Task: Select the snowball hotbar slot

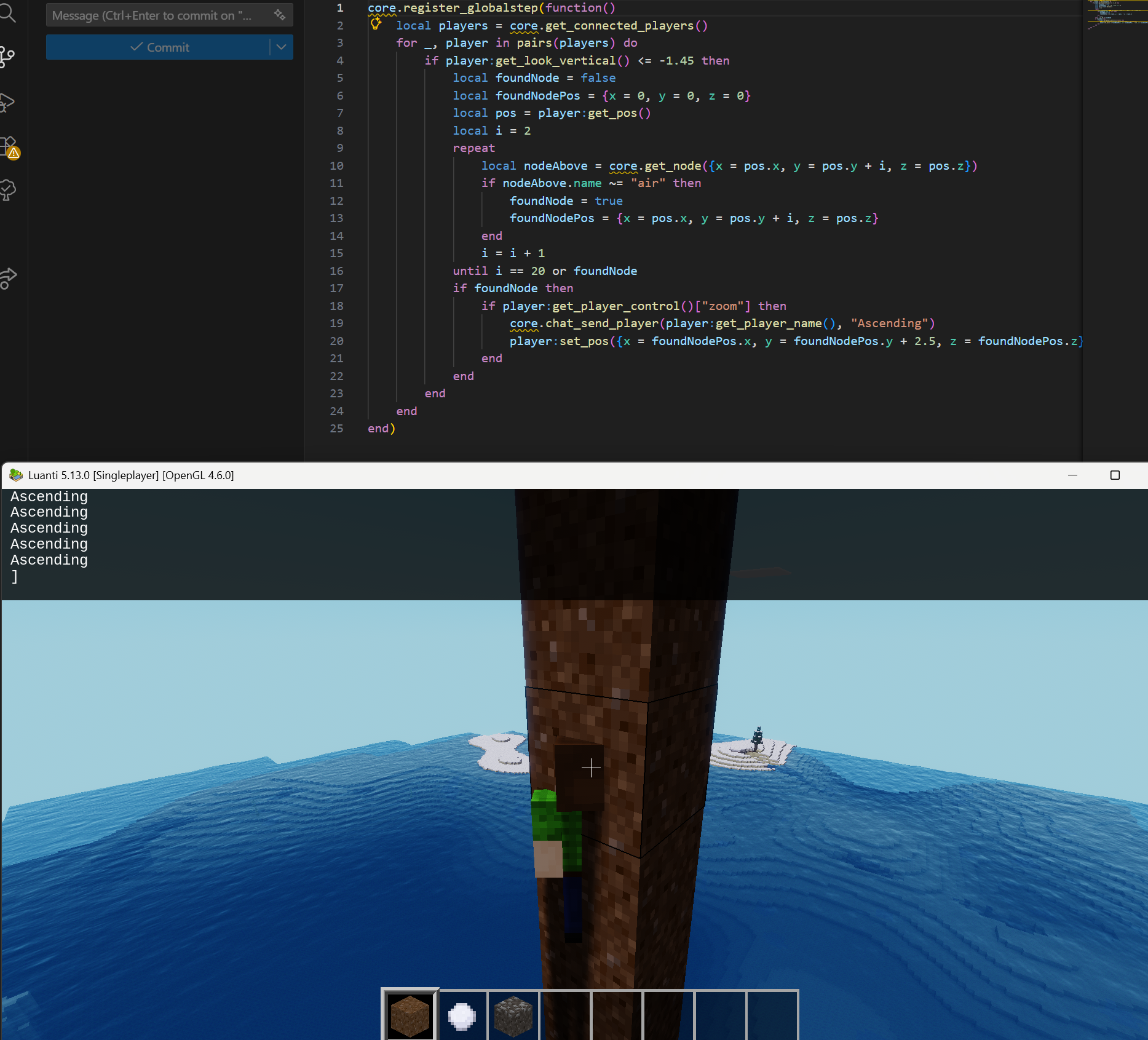Action: (462, 1015)
